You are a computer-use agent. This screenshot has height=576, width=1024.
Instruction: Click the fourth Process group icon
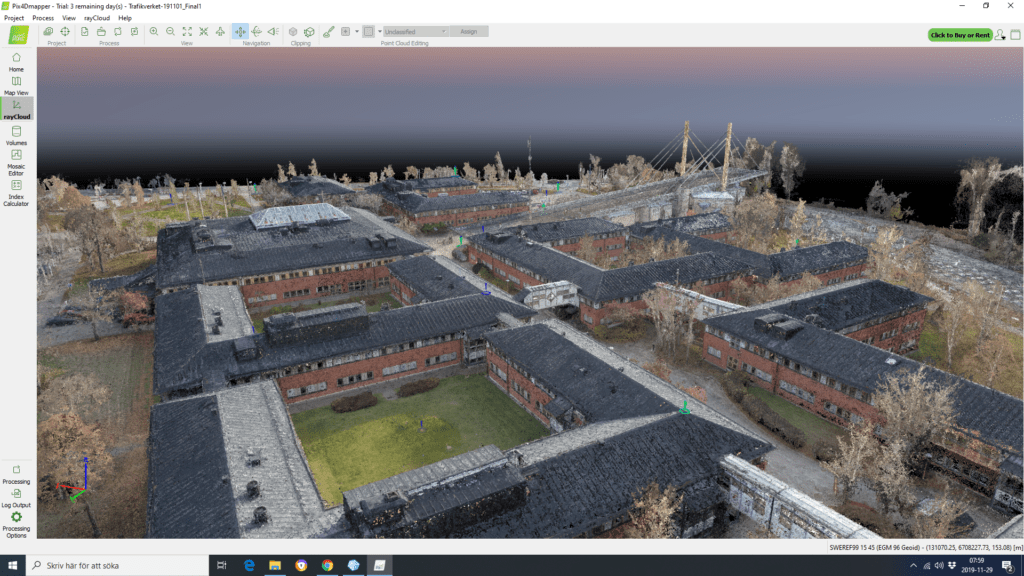[135, 31]
